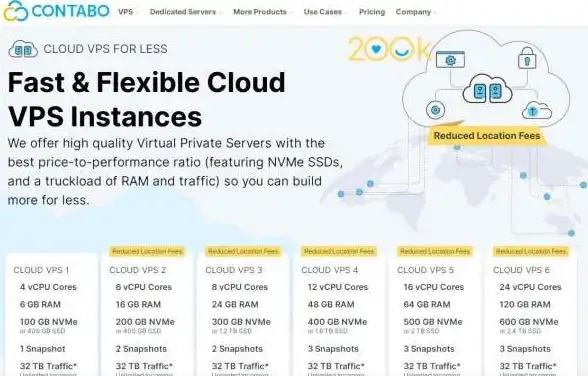This screenshot has width=588, height=376.
Task: Click Reduced Location Fees badge above VPS 6
Action: [531, 251]
